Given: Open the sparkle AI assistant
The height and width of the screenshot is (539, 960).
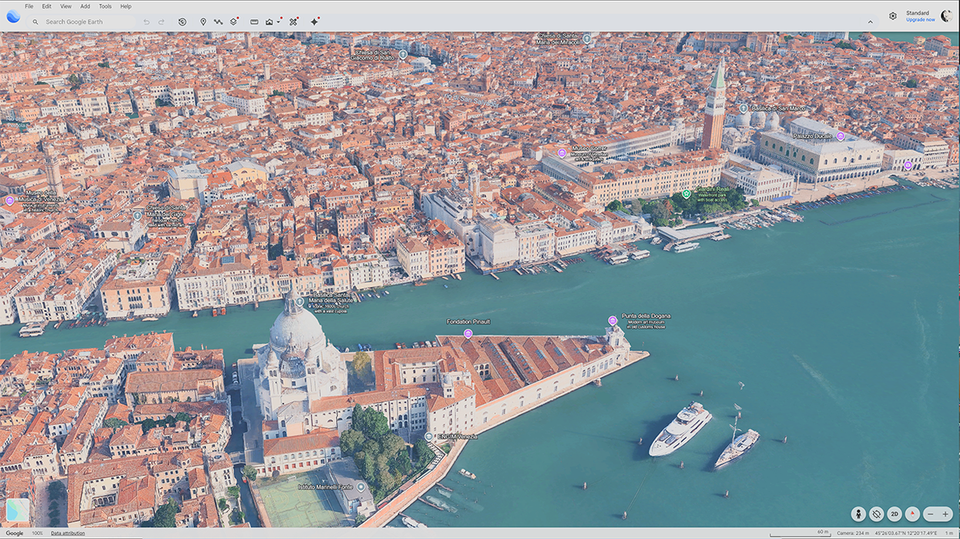Looking at the screenshot, I should tap(315, 22).
